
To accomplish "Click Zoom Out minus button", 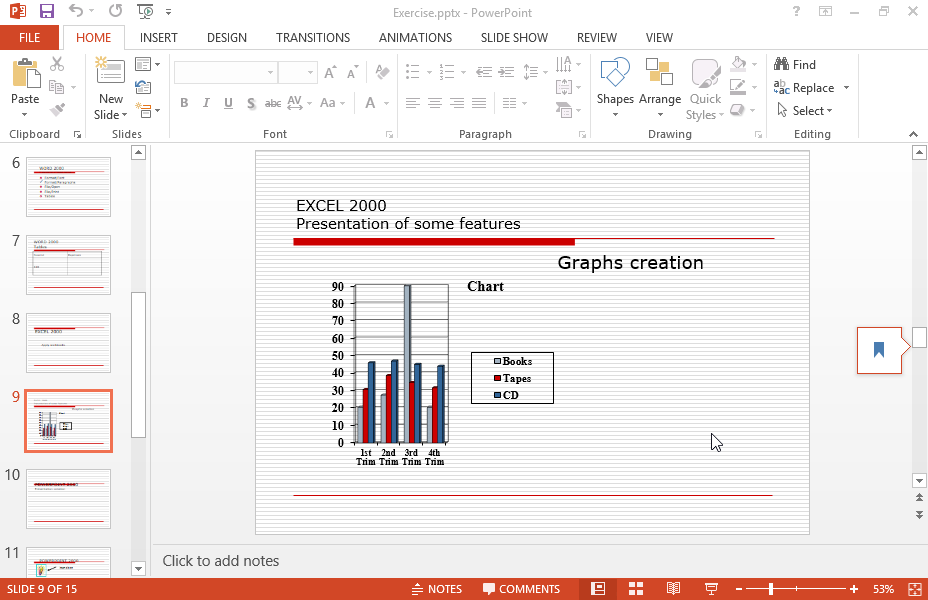I will (x=739, y=589).
